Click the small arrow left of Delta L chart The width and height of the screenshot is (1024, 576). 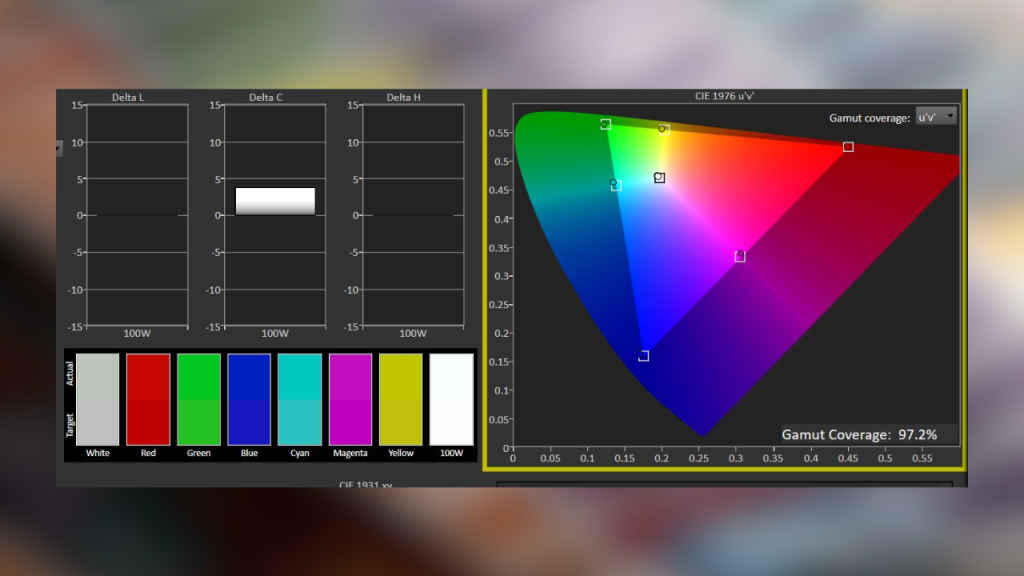pos(59,147)
